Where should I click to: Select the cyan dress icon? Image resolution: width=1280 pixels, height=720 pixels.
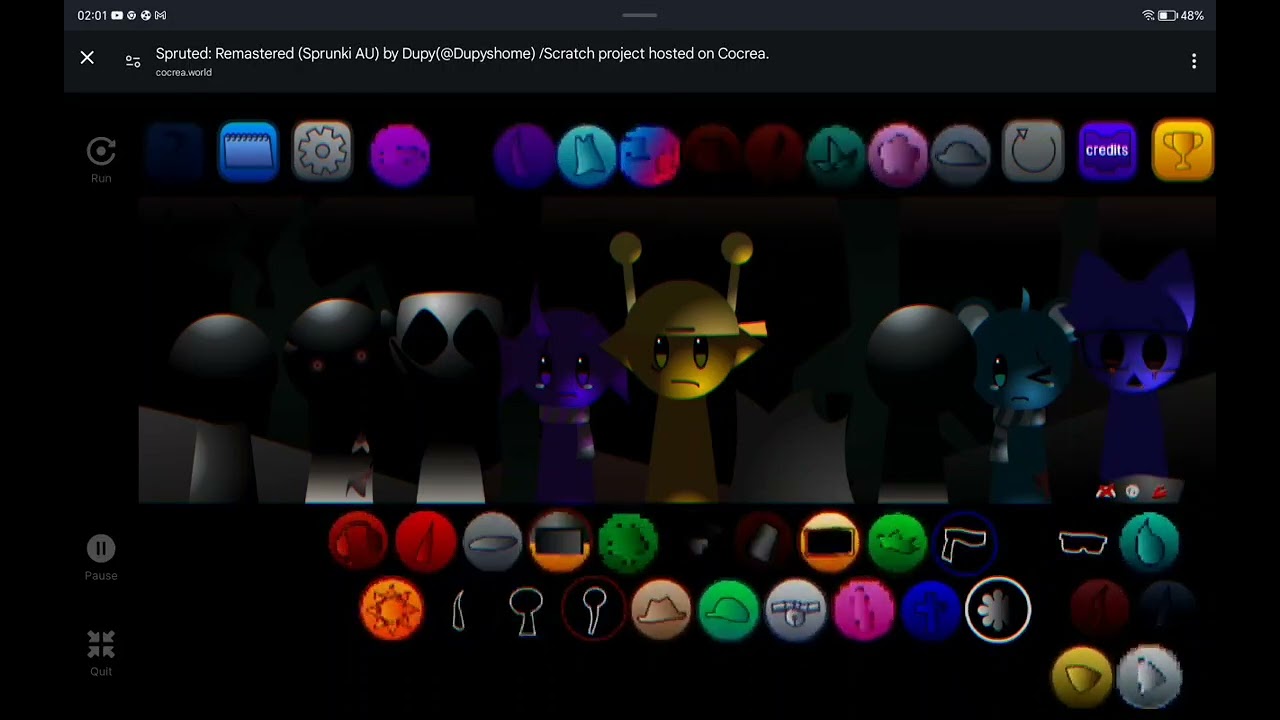click(x=587, y=156)
